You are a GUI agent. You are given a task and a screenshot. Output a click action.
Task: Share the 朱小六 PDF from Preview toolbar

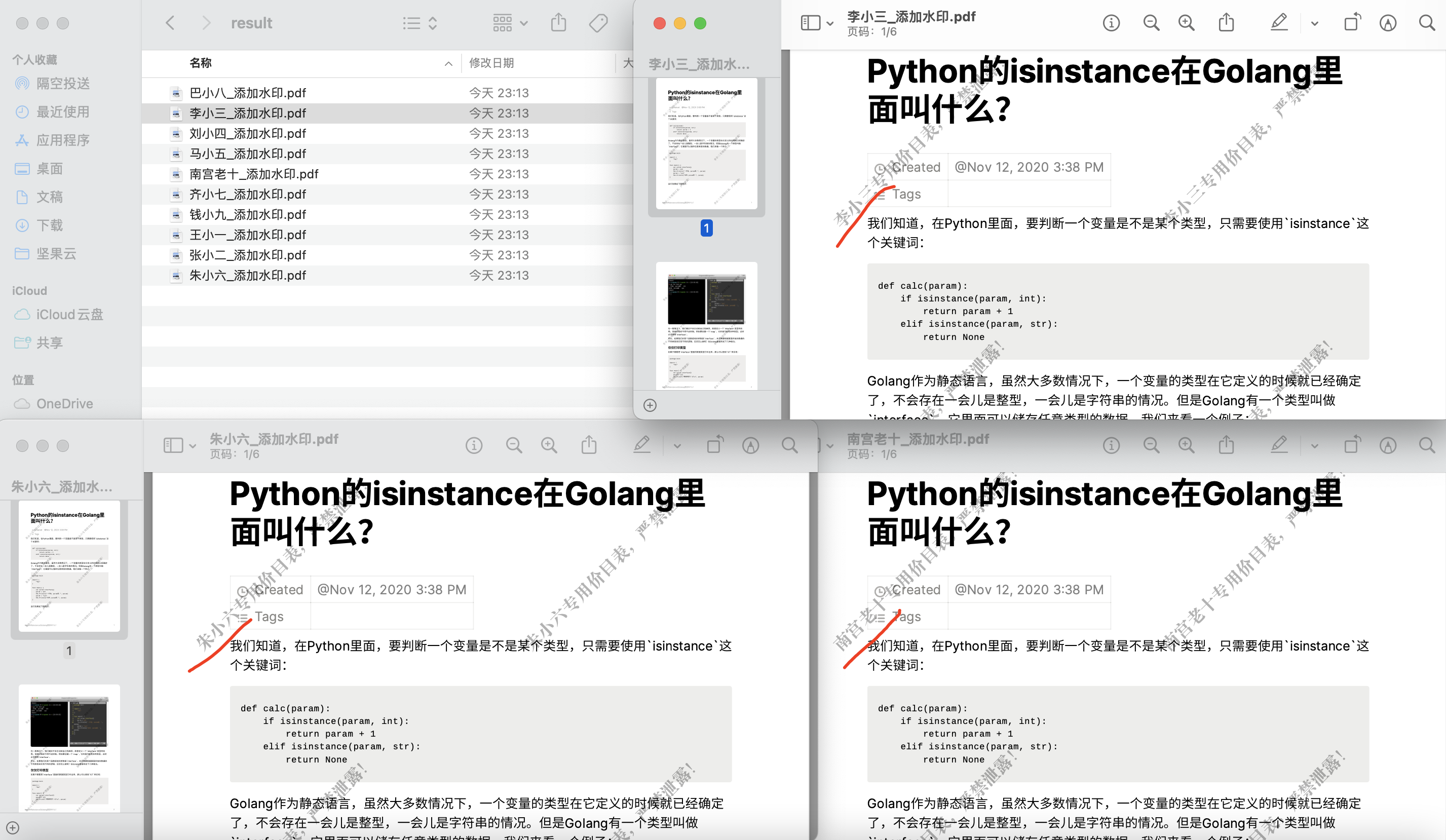[x=589, y=445]
